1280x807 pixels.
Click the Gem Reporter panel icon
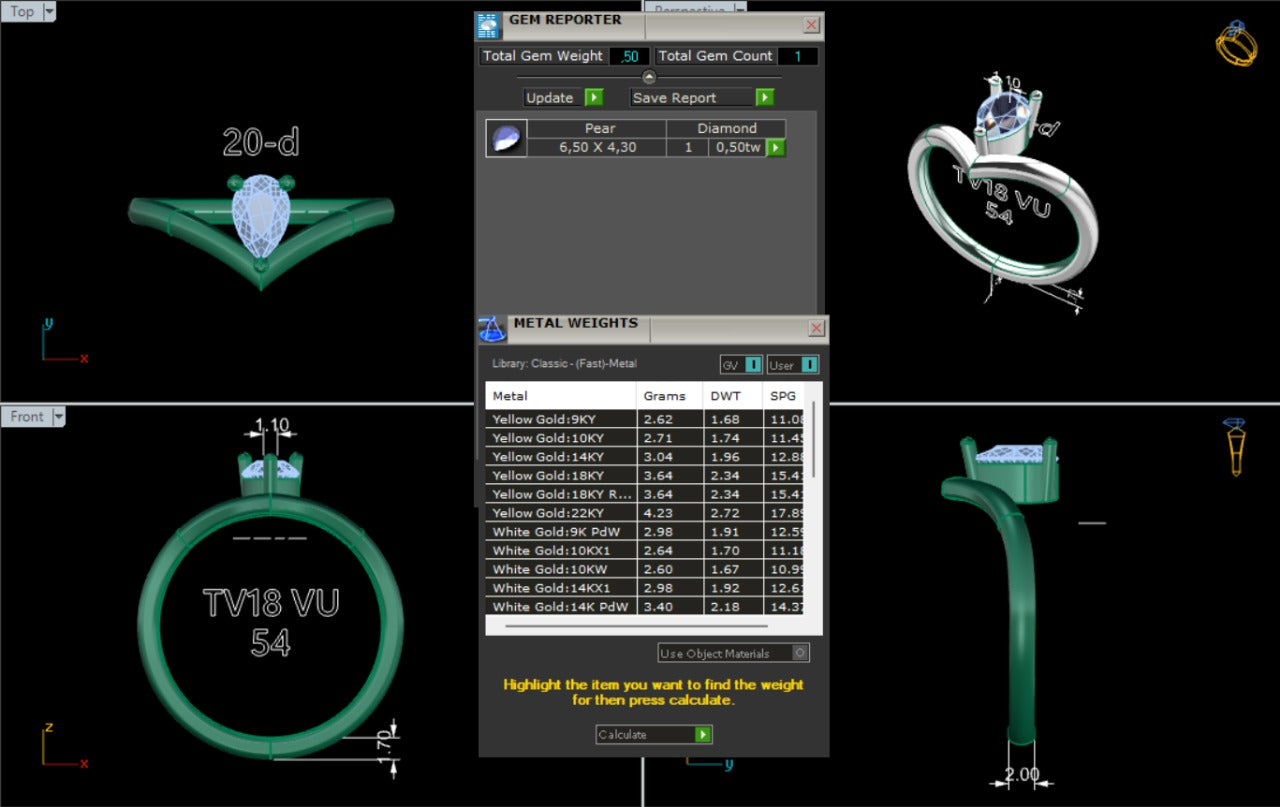tap(487, 25)
